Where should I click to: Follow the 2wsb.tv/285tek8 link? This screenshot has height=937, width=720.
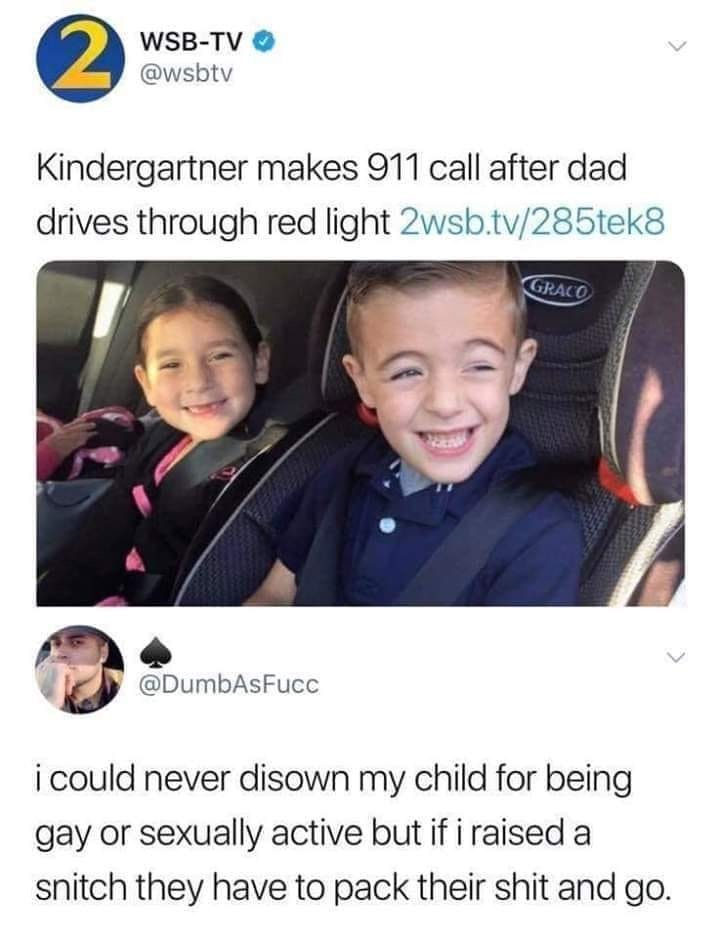[531, 222]
